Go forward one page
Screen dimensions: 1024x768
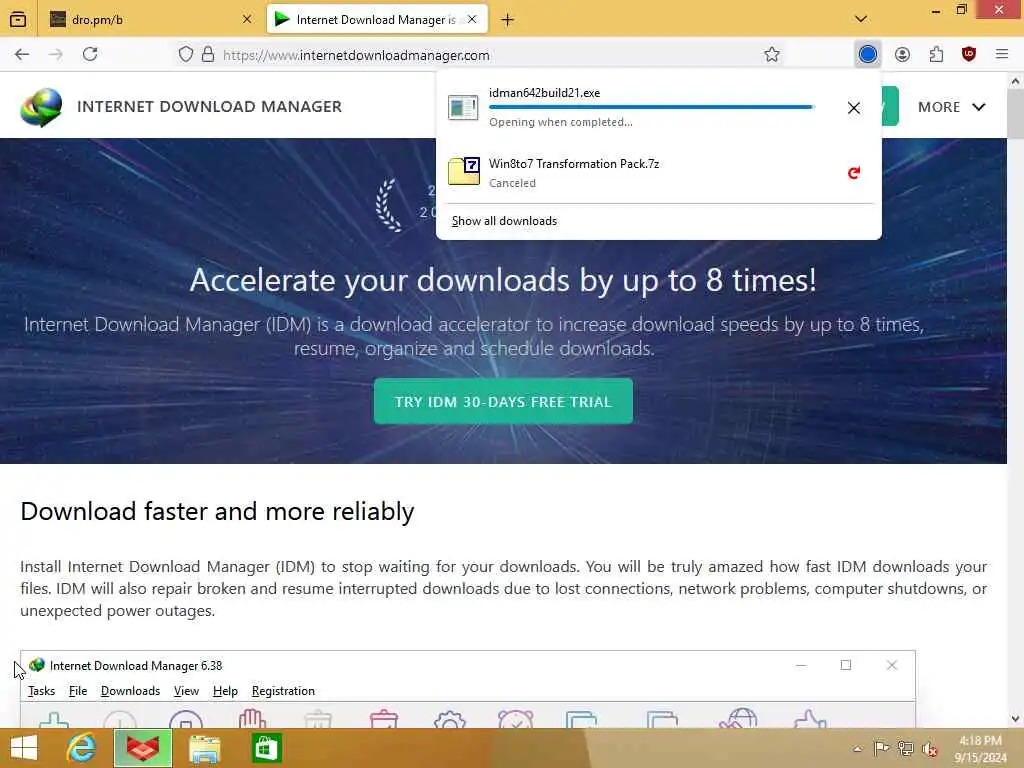[x=56, y=54]
